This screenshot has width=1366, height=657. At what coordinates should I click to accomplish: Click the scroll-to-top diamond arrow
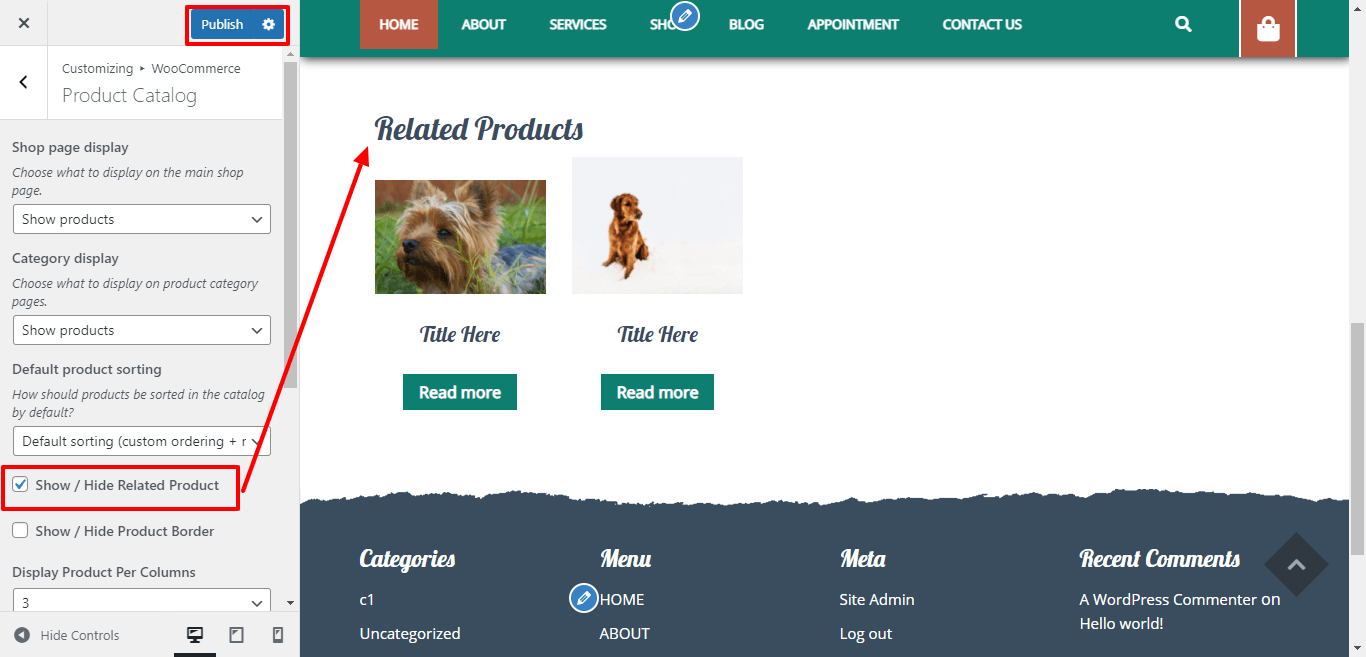pos(1296,565)
